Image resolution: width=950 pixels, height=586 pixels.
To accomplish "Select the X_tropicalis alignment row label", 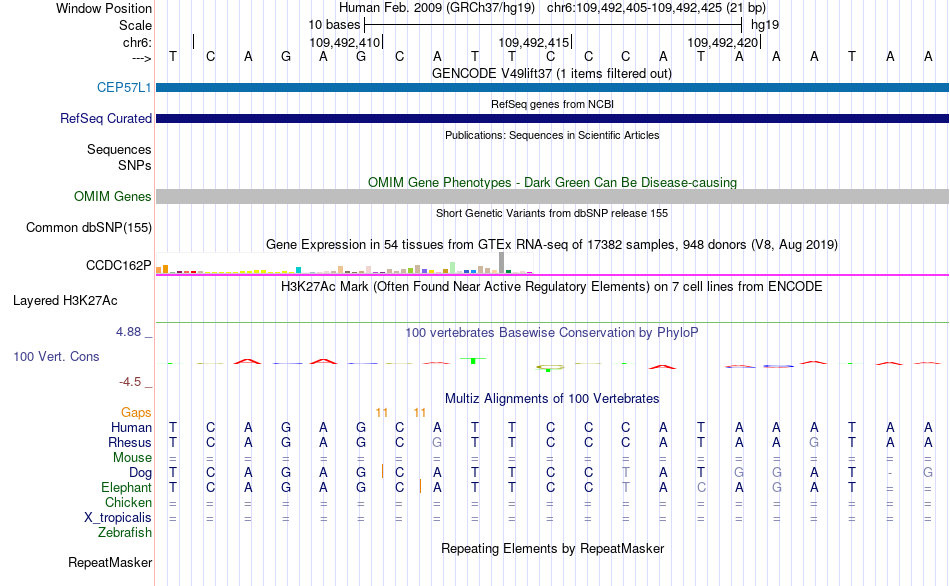I will click(118, 518).
